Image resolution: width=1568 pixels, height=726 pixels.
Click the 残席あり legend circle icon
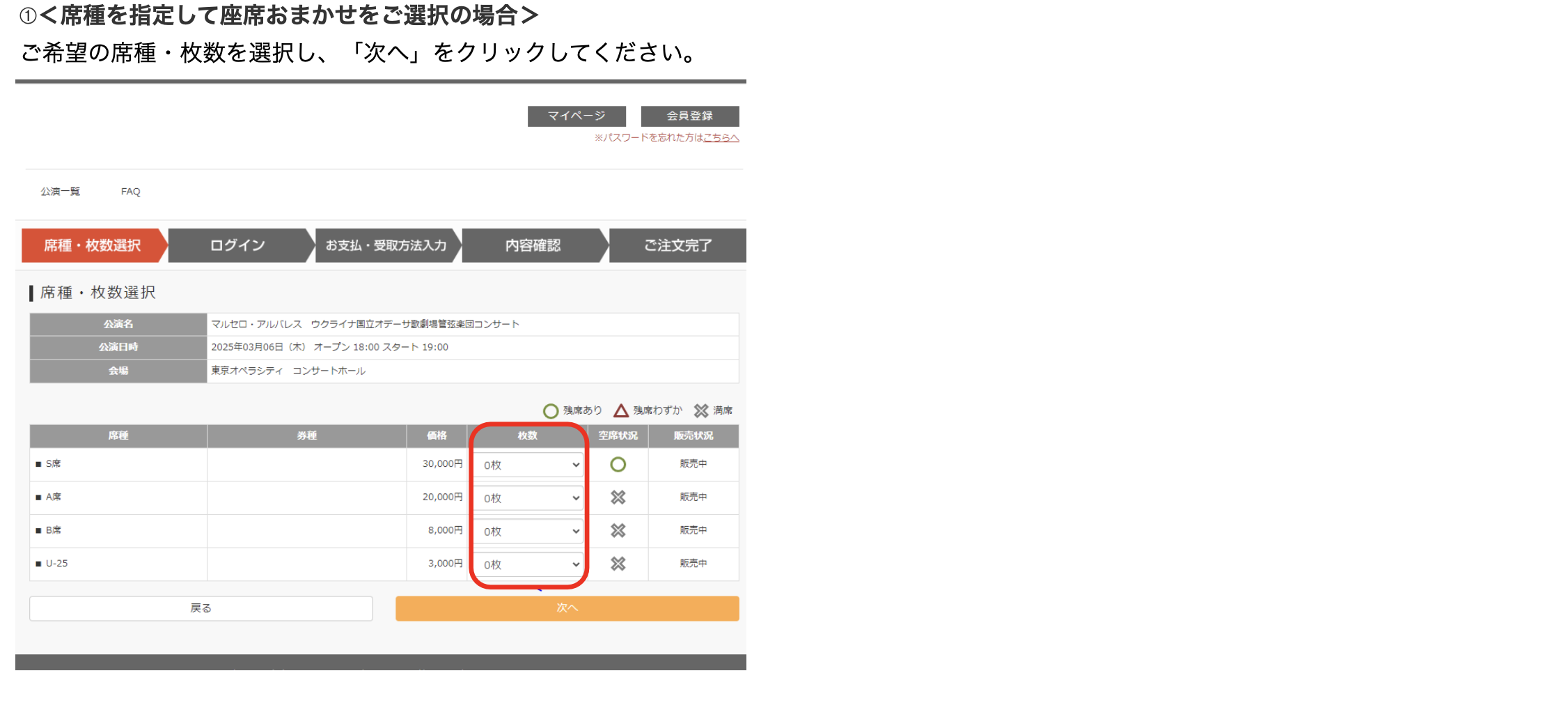(x=551, y=410)
